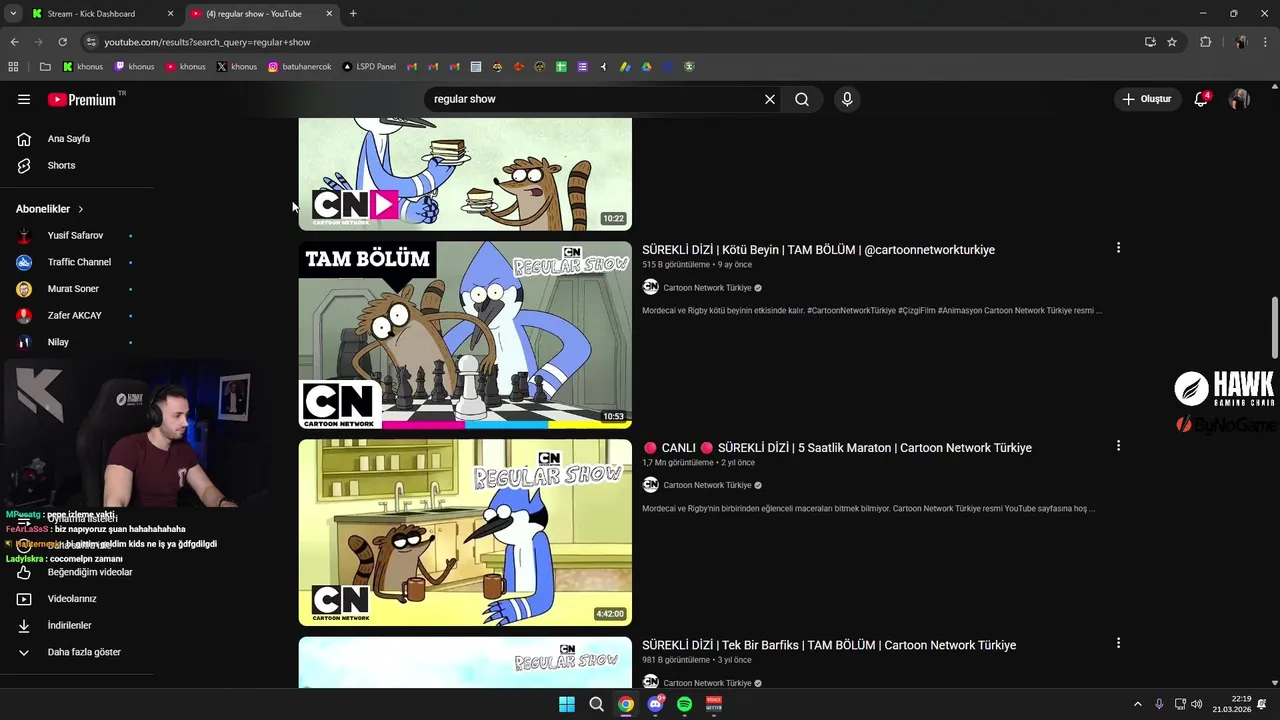Open the Twitch khonus bookmark
The image size is (1280, 720).
[134, 67]
